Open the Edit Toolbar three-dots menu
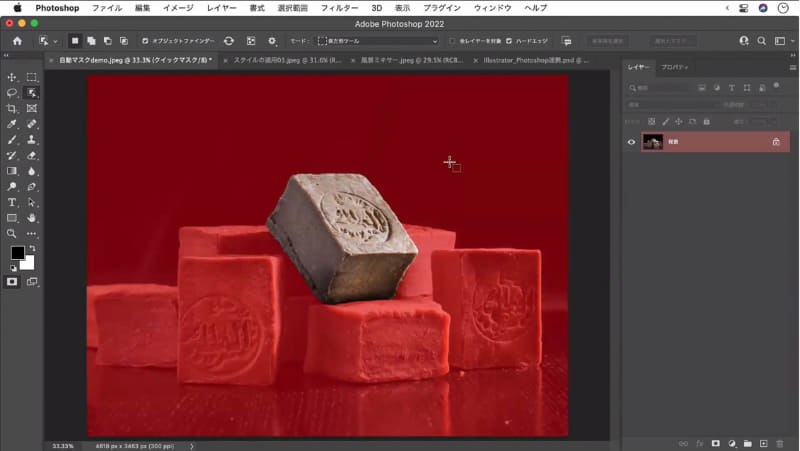Image resolution: width=800 pixels, height=451 pixels. coord(32,234)
